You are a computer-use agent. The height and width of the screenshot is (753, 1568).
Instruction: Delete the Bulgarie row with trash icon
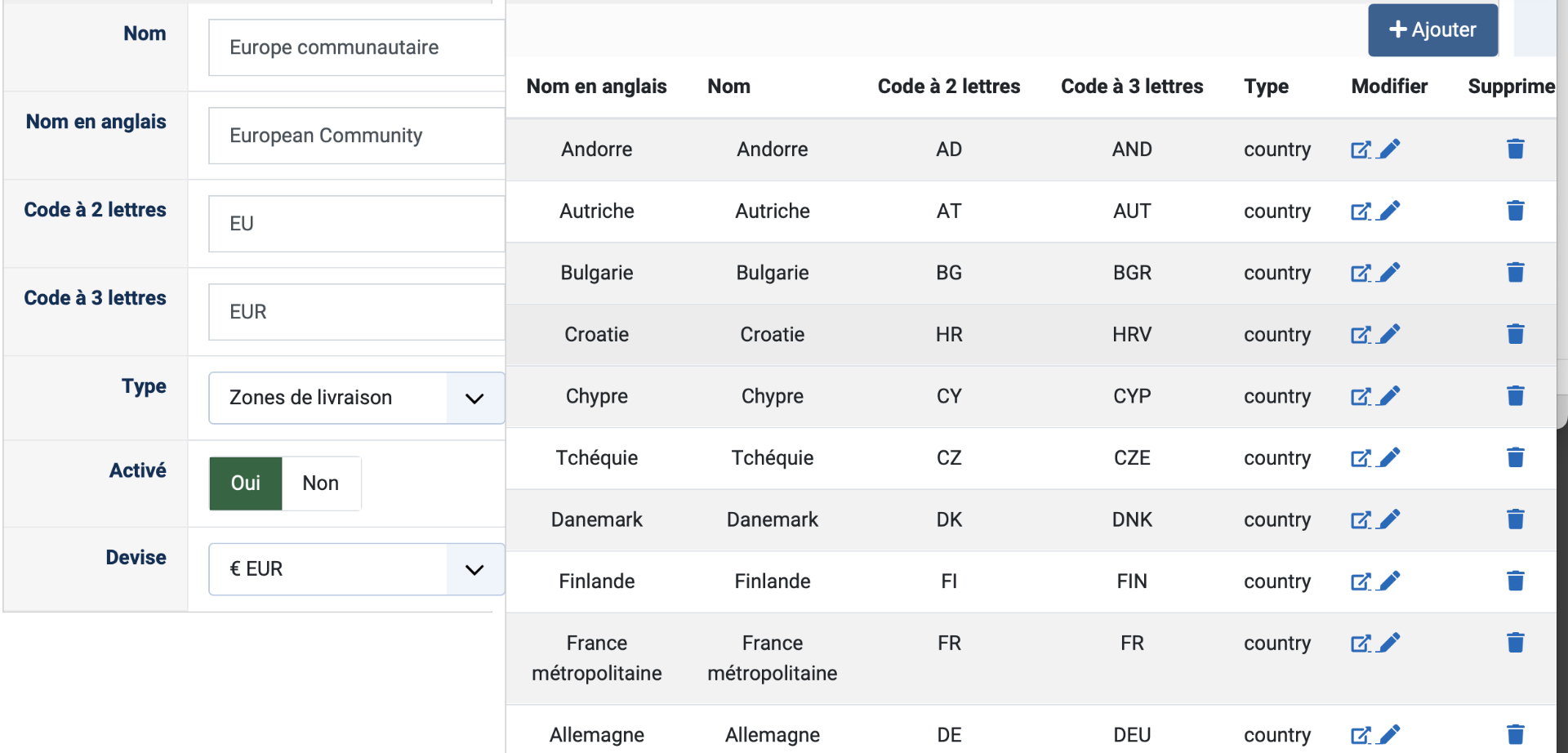[x=1515, y=272]
